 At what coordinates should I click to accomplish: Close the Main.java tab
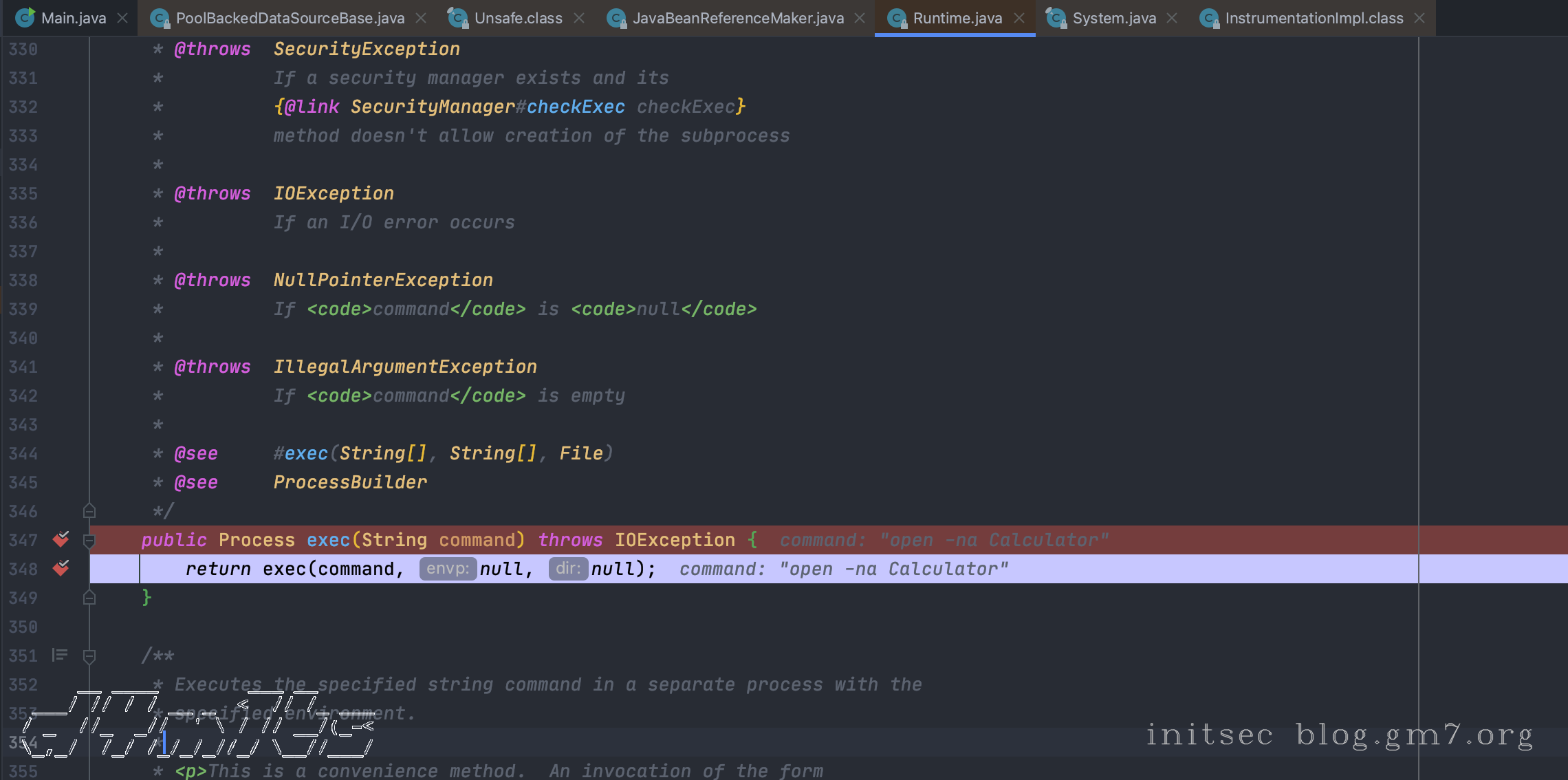[x=122, y=18]
